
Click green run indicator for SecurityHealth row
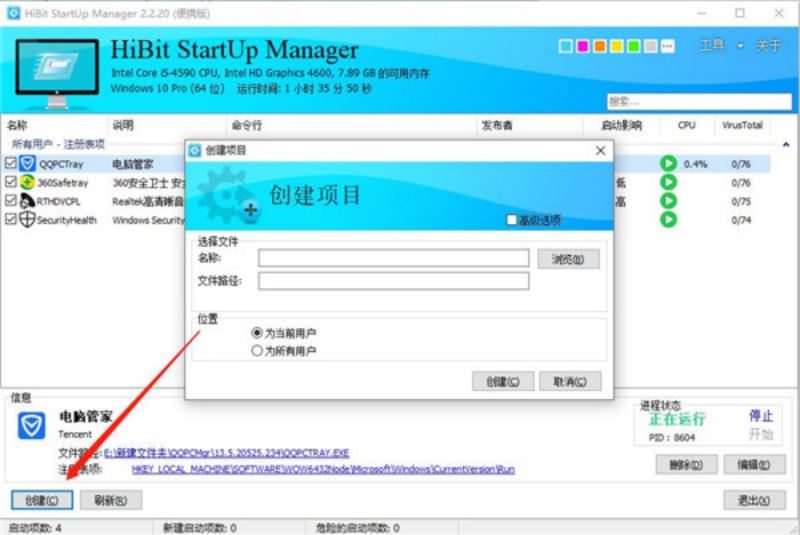point(668,219)
